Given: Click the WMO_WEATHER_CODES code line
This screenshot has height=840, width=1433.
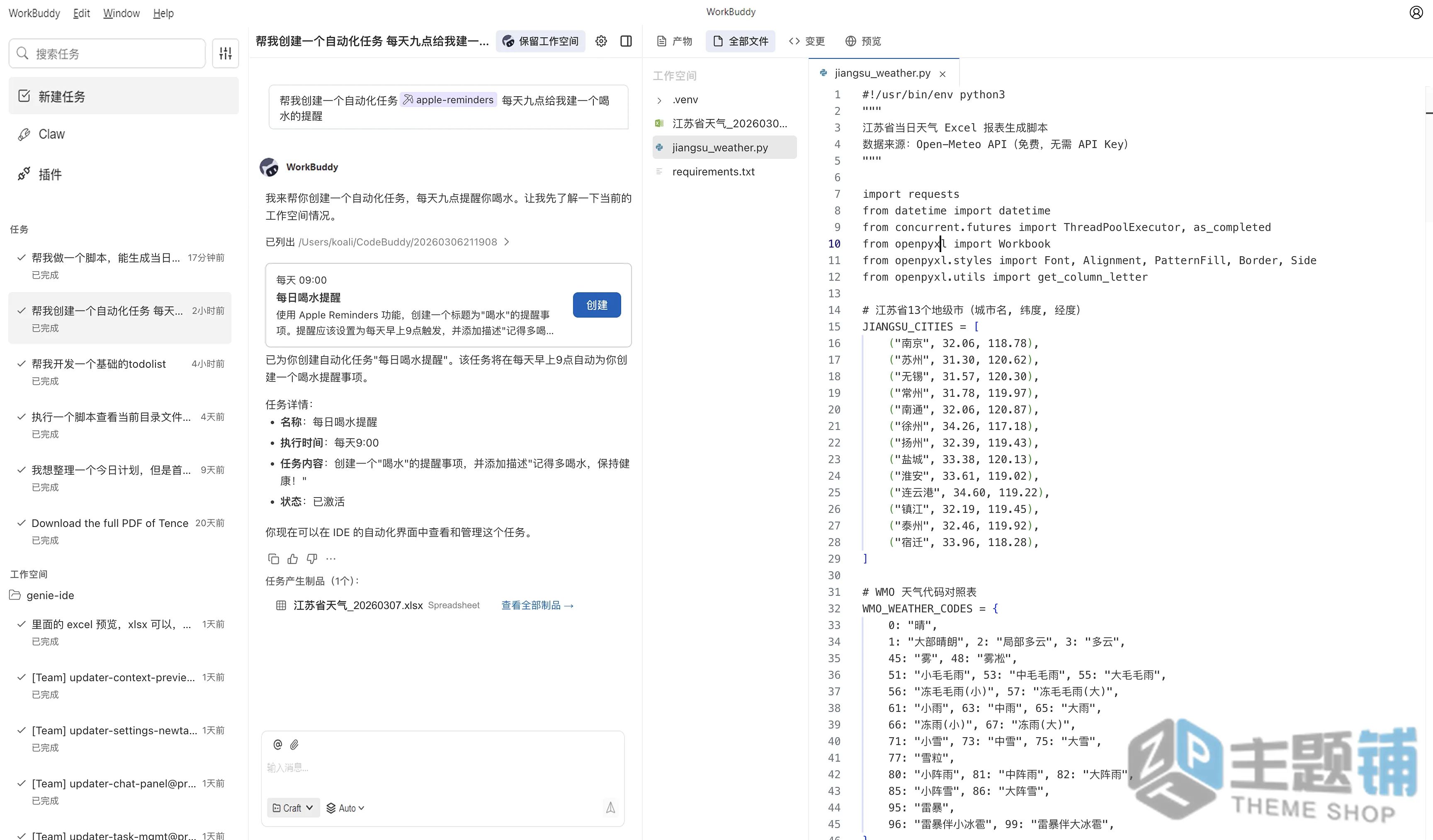Looking at the screenshot, I should click(930, 609).
